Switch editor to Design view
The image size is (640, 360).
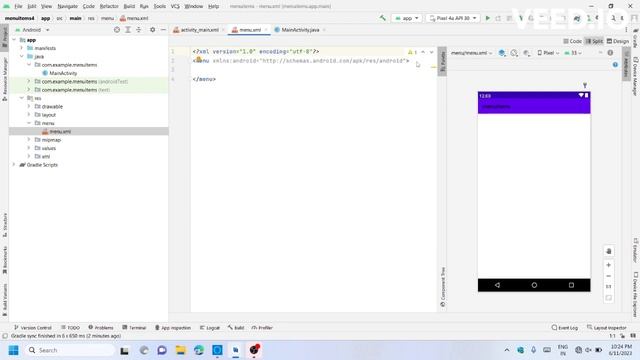pos(618,41)
